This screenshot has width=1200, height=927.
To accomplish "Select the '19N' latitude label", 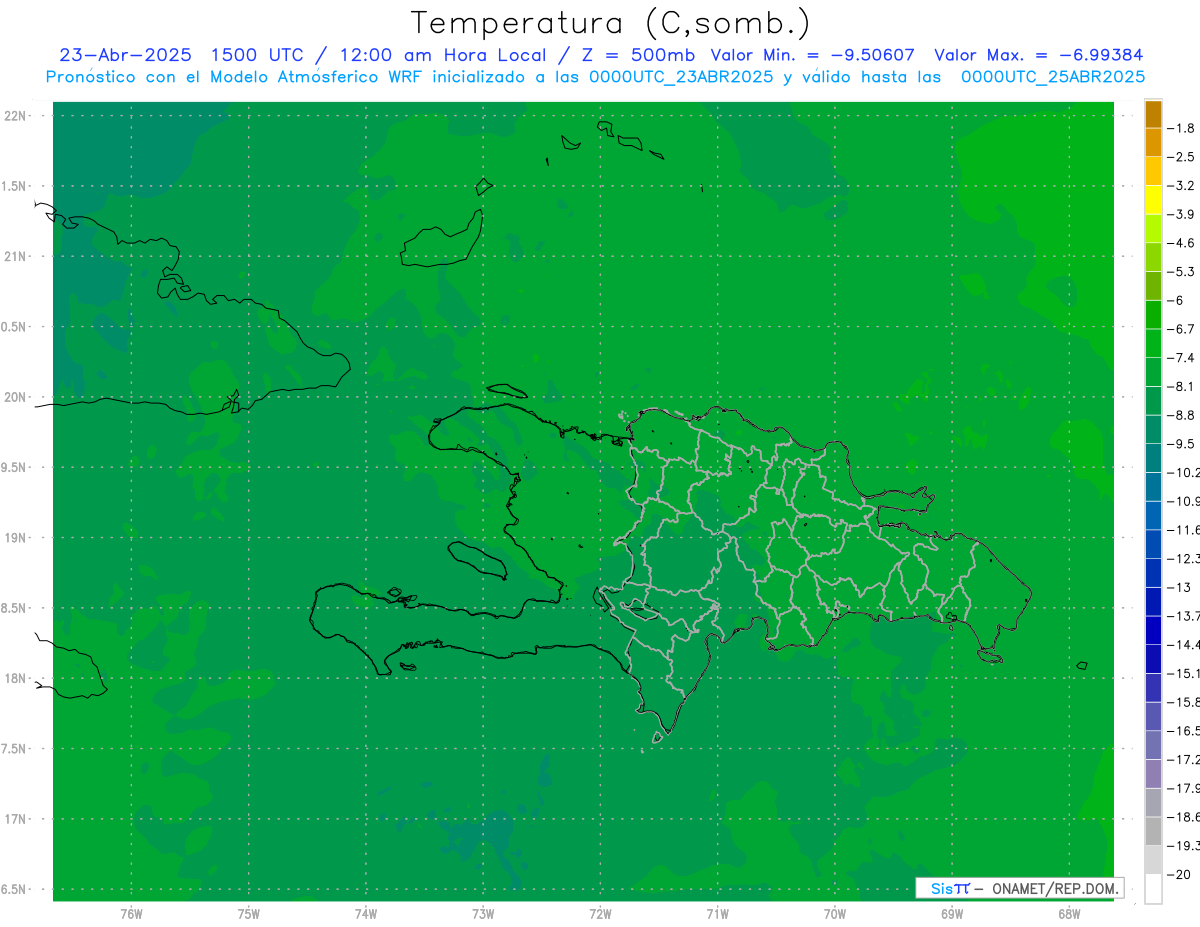I will click(15, 538).
